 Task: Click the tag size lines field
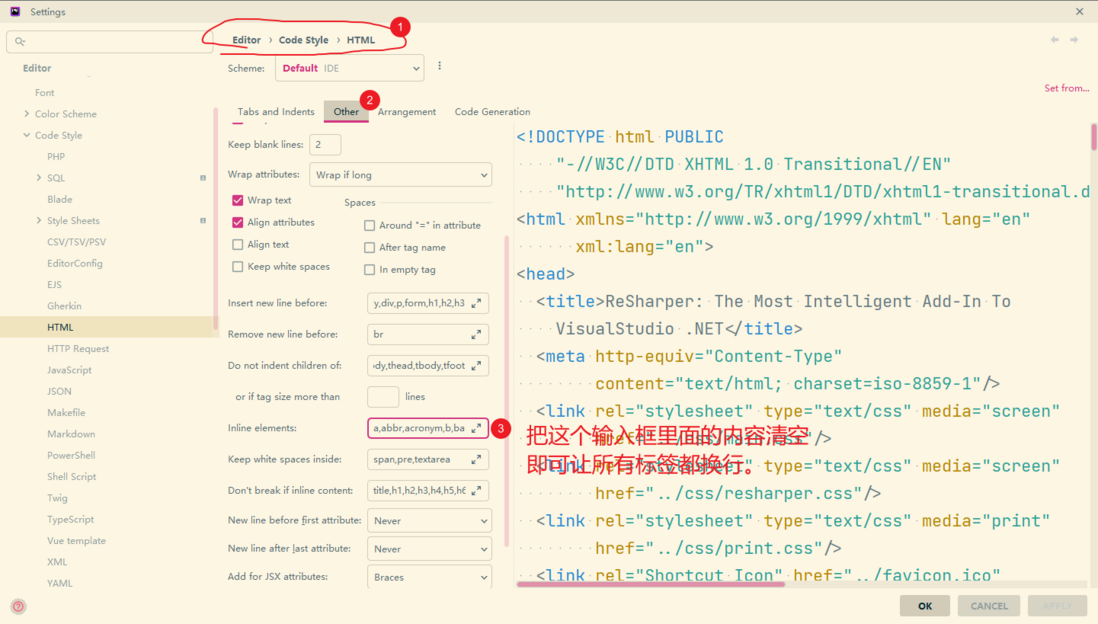383,396
